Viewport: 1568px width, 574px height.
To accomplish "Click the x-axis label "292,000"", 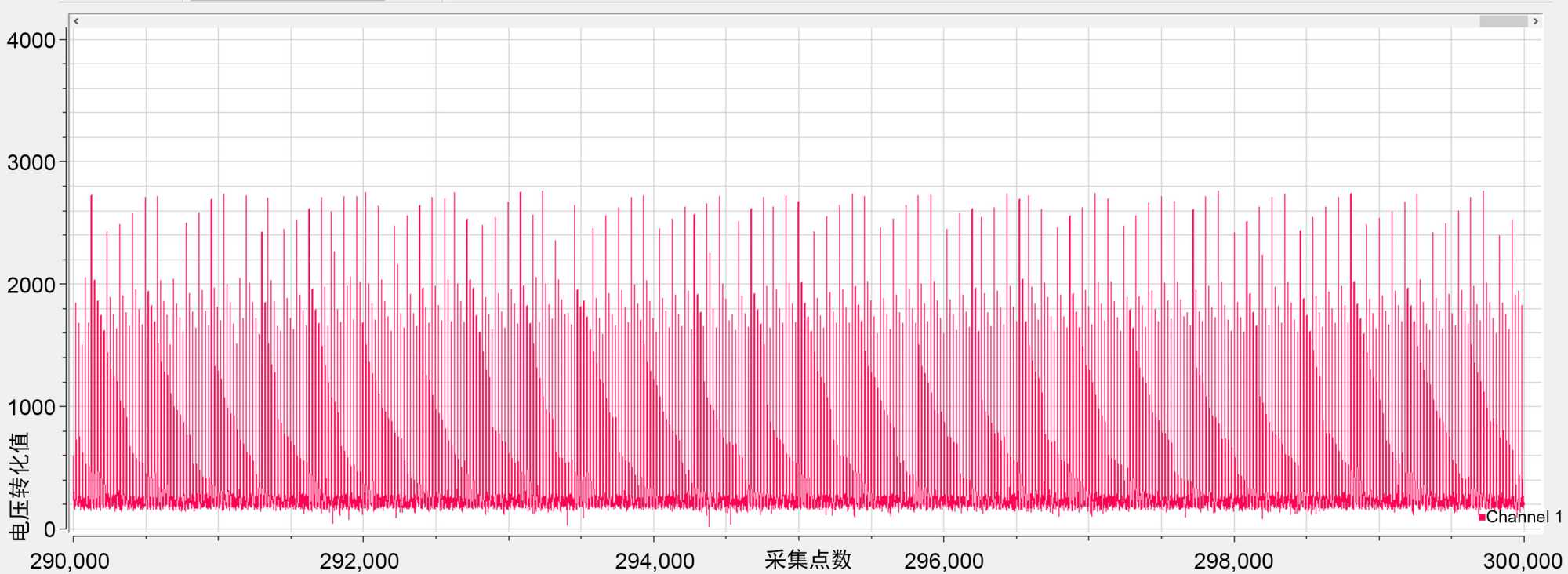I will point(360,561).
